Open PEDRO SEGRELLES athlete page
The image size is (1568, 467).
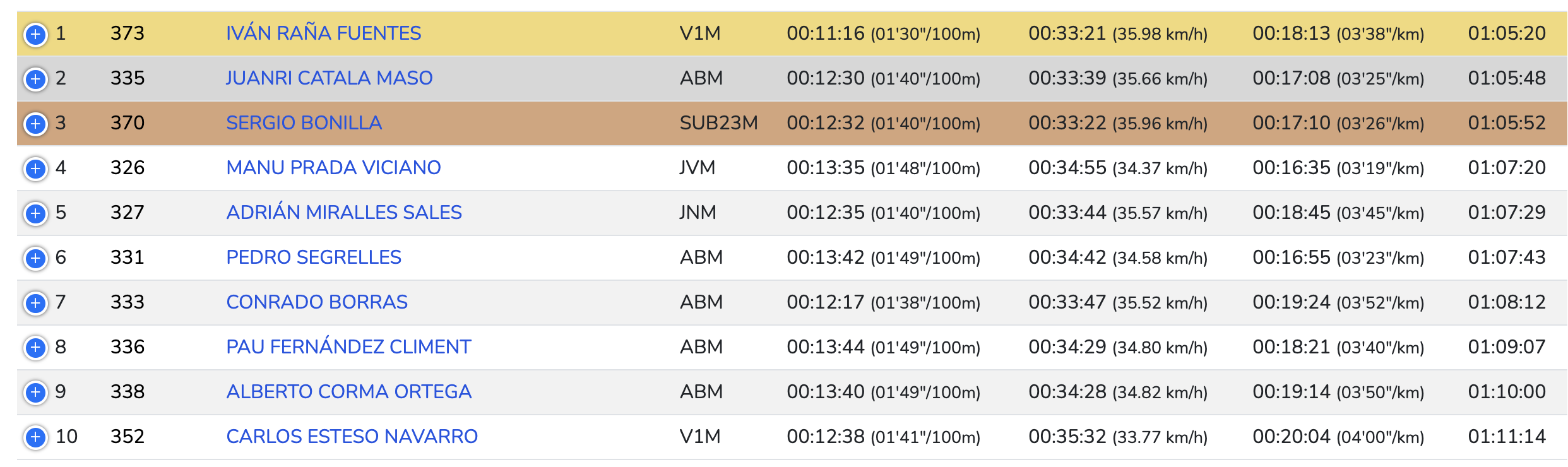pyautogui.click(x=314, y=257)
